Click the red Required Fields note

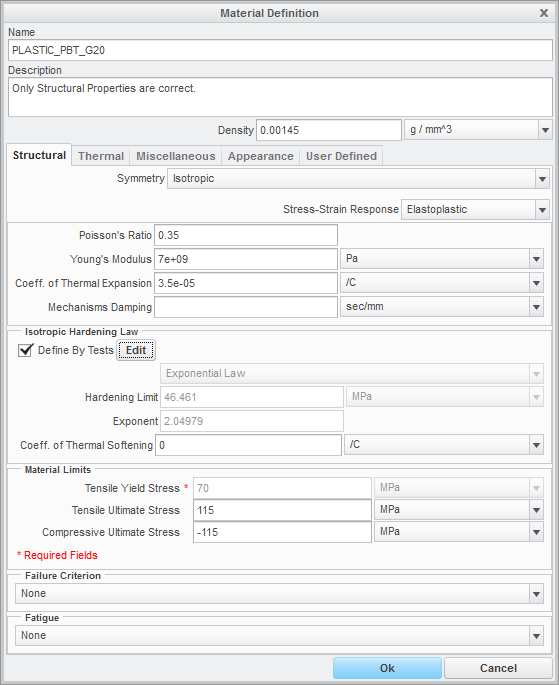(x=57, y=555)
